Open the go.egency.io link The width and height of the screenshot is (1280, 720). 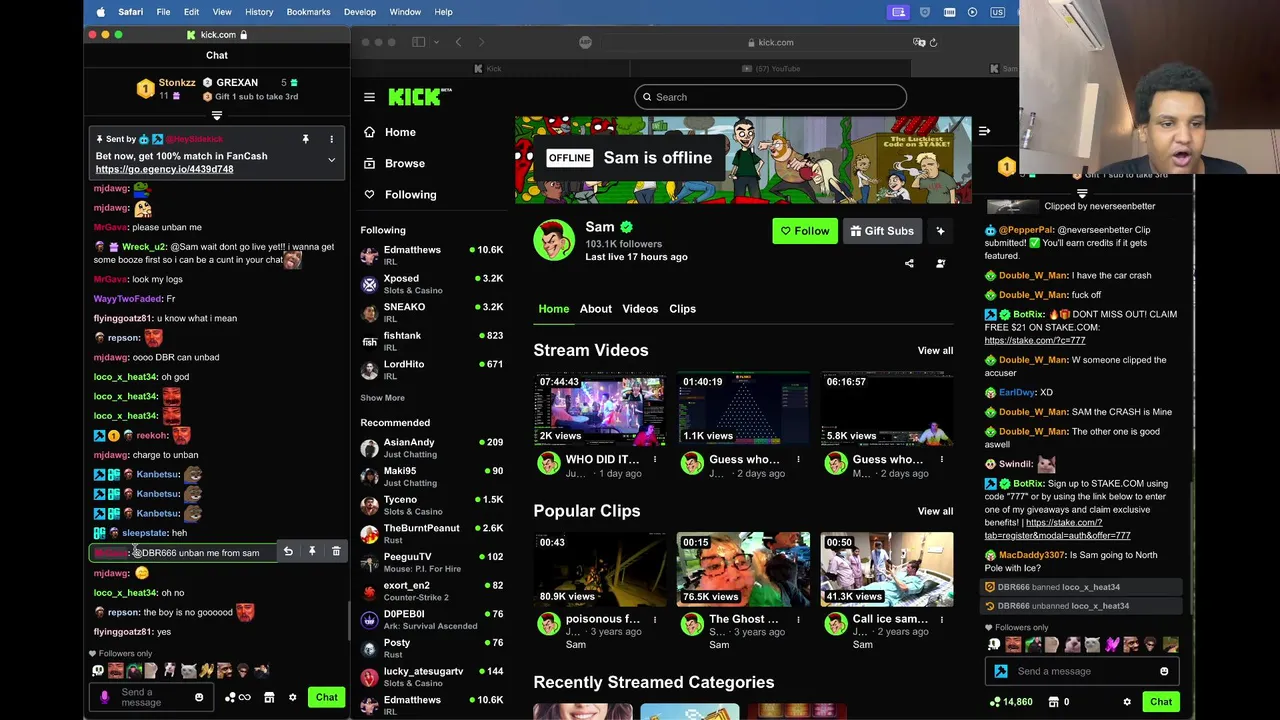pos(164,169)
